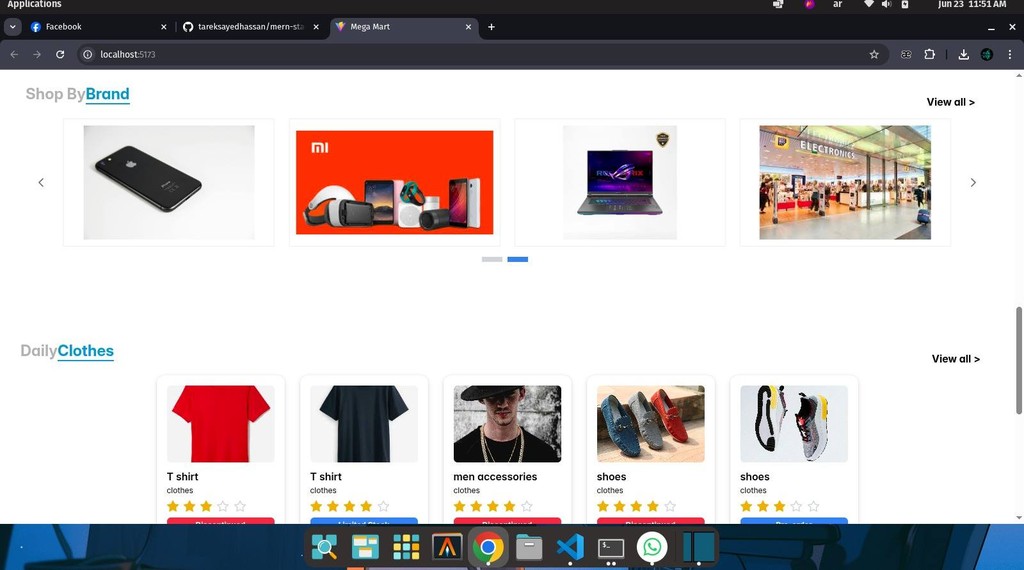Close the GitHub tab
This screenshot has height=570, width=1024.
click(316, 27)
